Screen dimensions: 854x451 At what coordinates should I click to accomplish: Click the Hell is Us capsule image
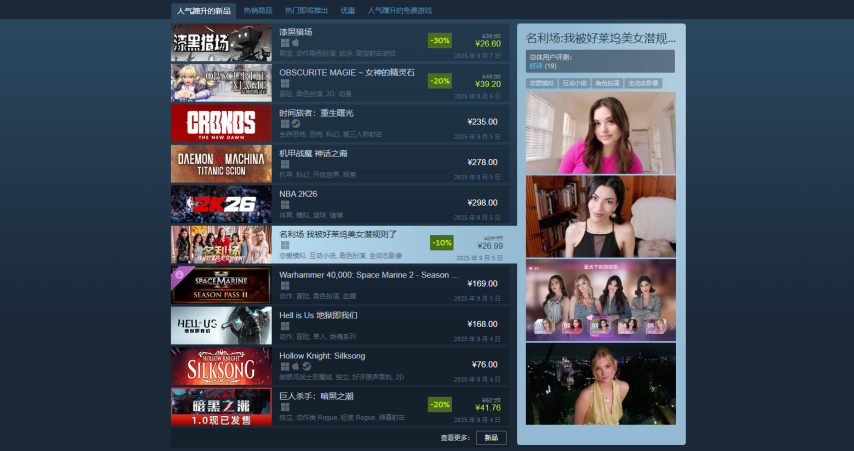221,326
